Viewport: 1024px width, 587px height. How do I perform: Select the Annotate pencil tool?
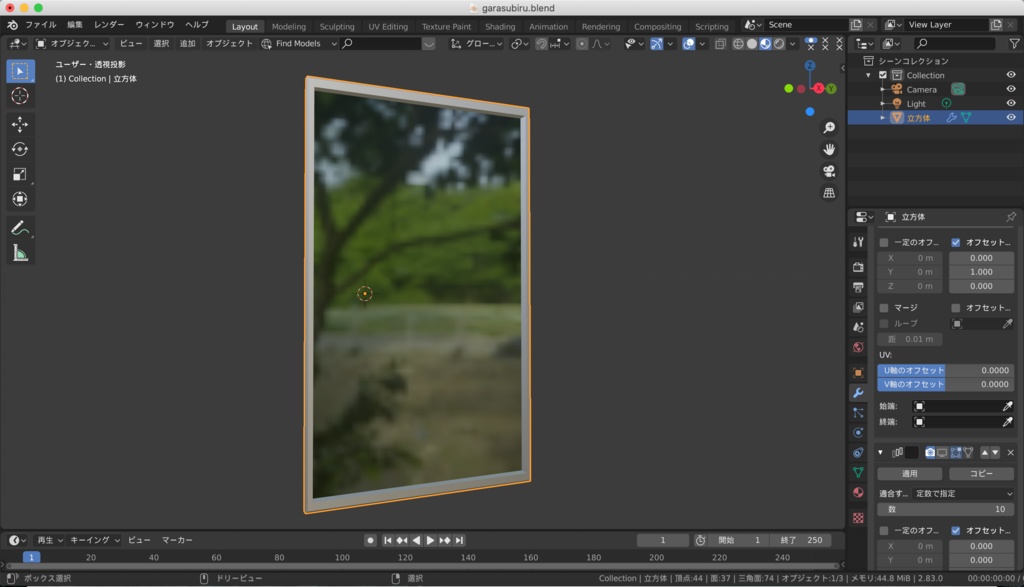click(x=20, y=227)
